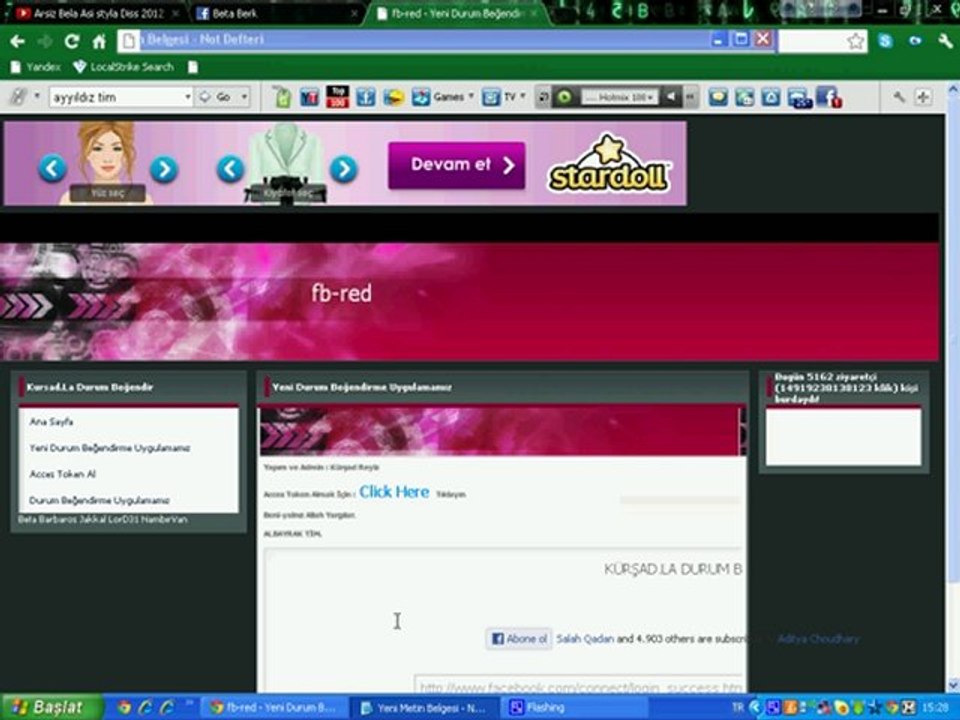Open the home page icon
960x720 pixels.
pos(99,41)
